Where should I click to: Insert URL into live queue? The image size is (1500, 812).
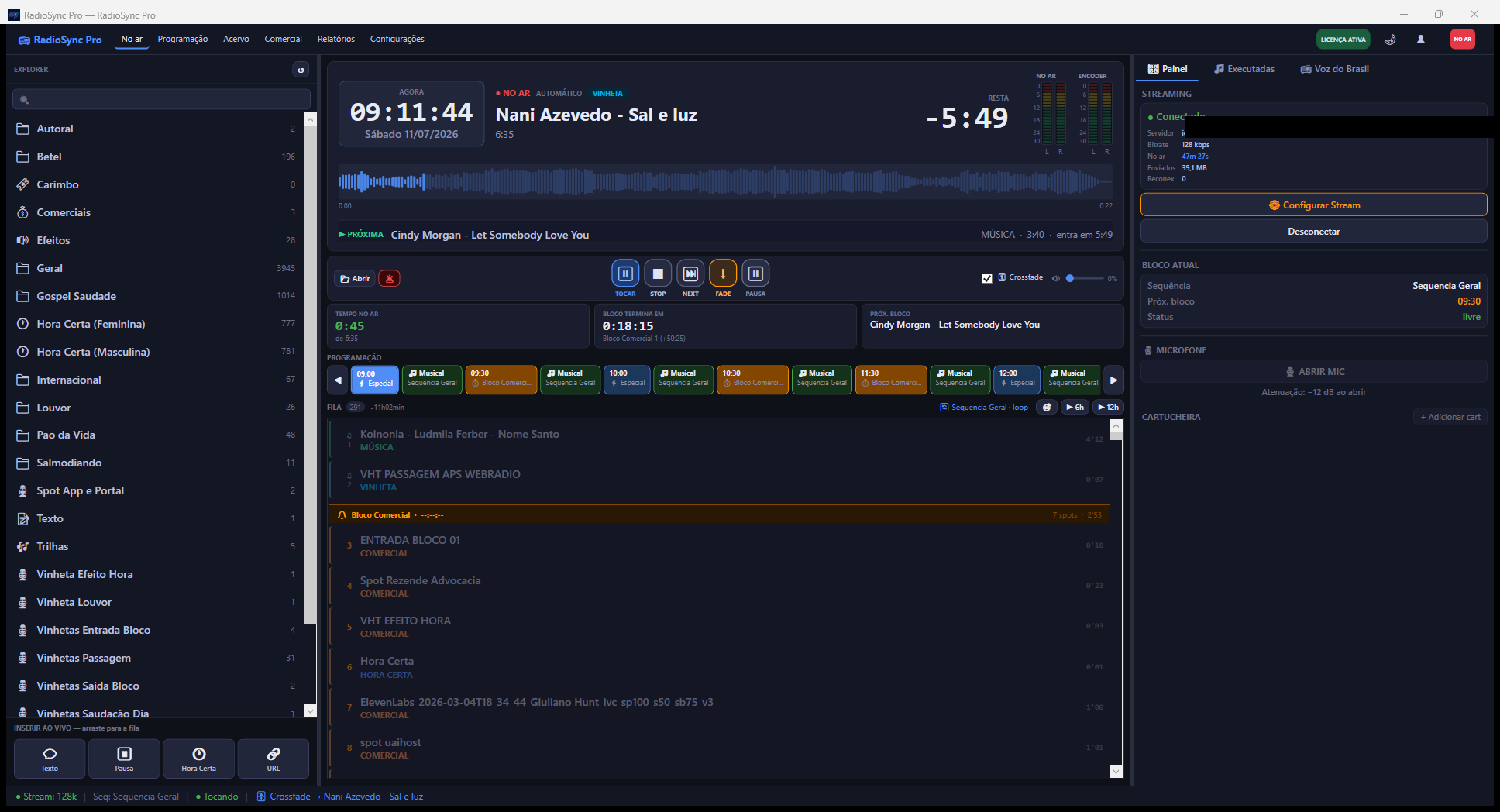coord(274,759)
